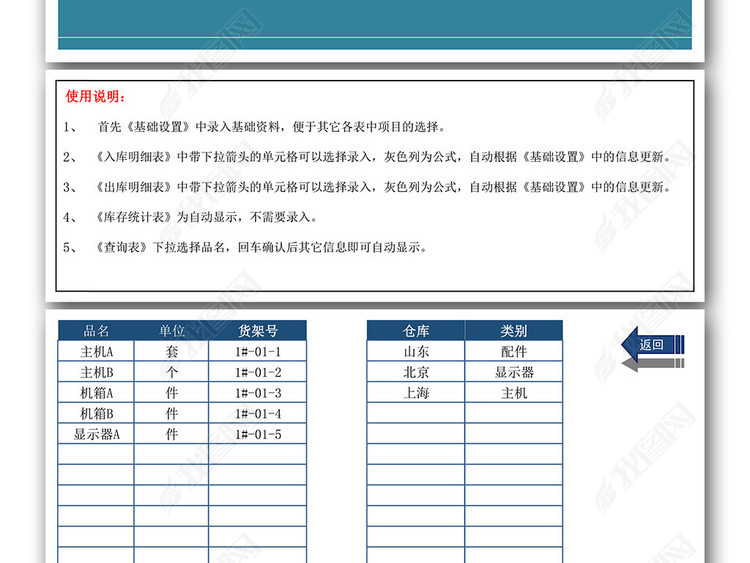Click the 显示器A product cell
This screenshot has width=750, height=563.
pos(96,435)
